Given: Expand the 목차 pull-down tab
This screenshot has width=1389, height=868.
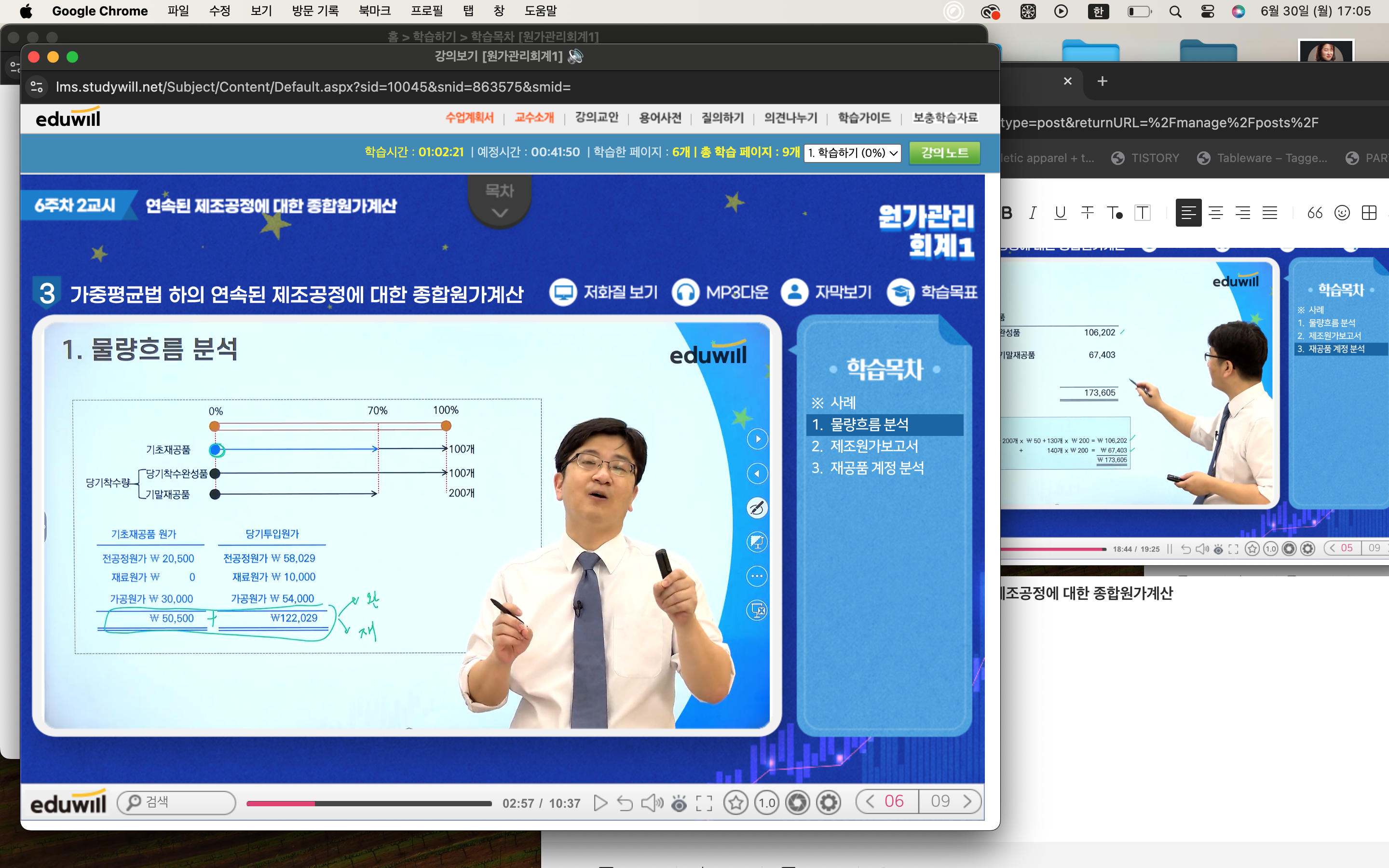Looking at the screenshot, I should pos(499,201).
